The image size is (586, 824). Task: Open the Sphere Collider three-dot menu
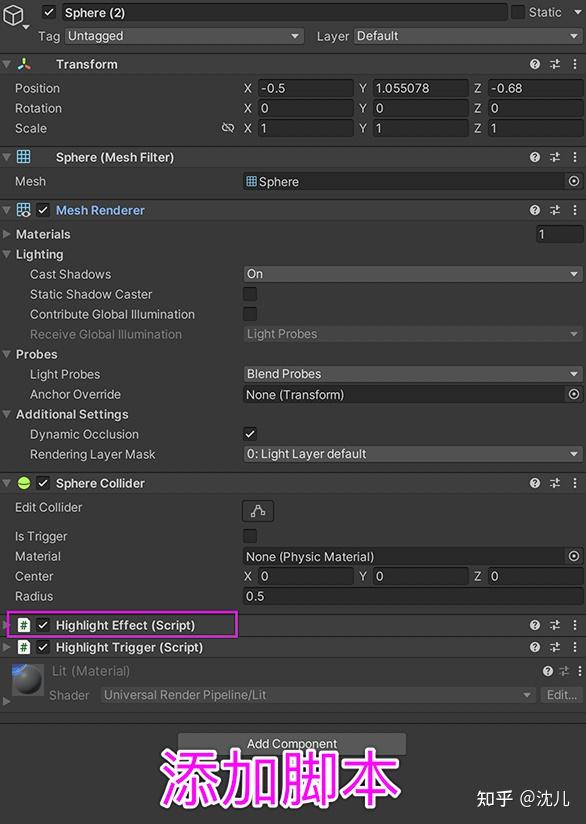click(x=575, y=483)
